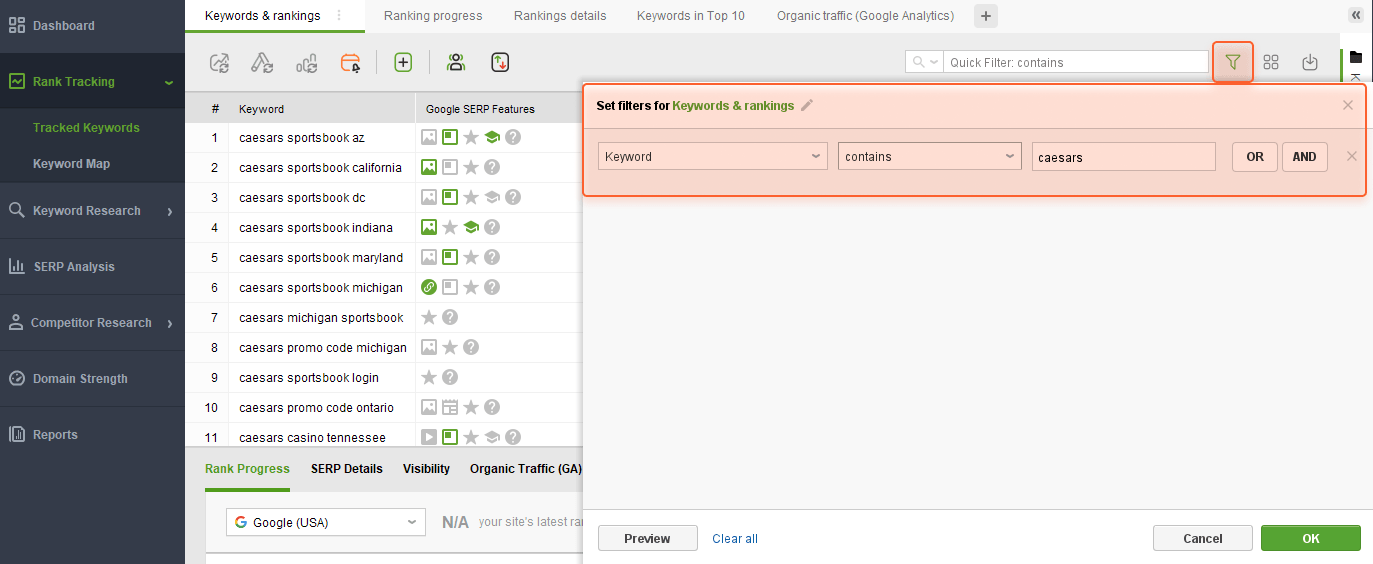Click the Quick Filter search field
The image size is (1373, 564).
point(1076,62)
